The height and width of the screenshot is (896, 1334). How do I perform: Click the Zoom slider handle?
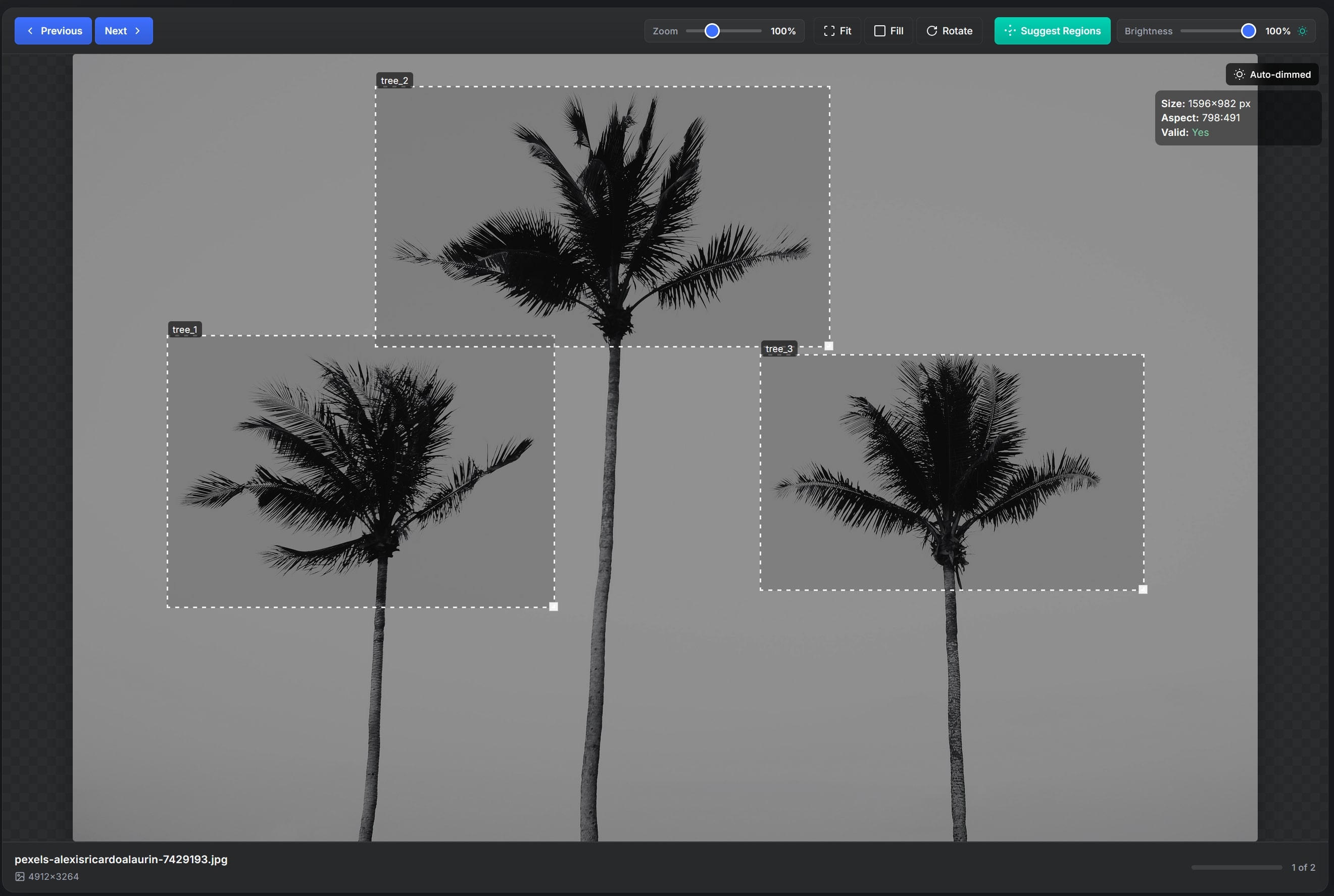point(712,31)
